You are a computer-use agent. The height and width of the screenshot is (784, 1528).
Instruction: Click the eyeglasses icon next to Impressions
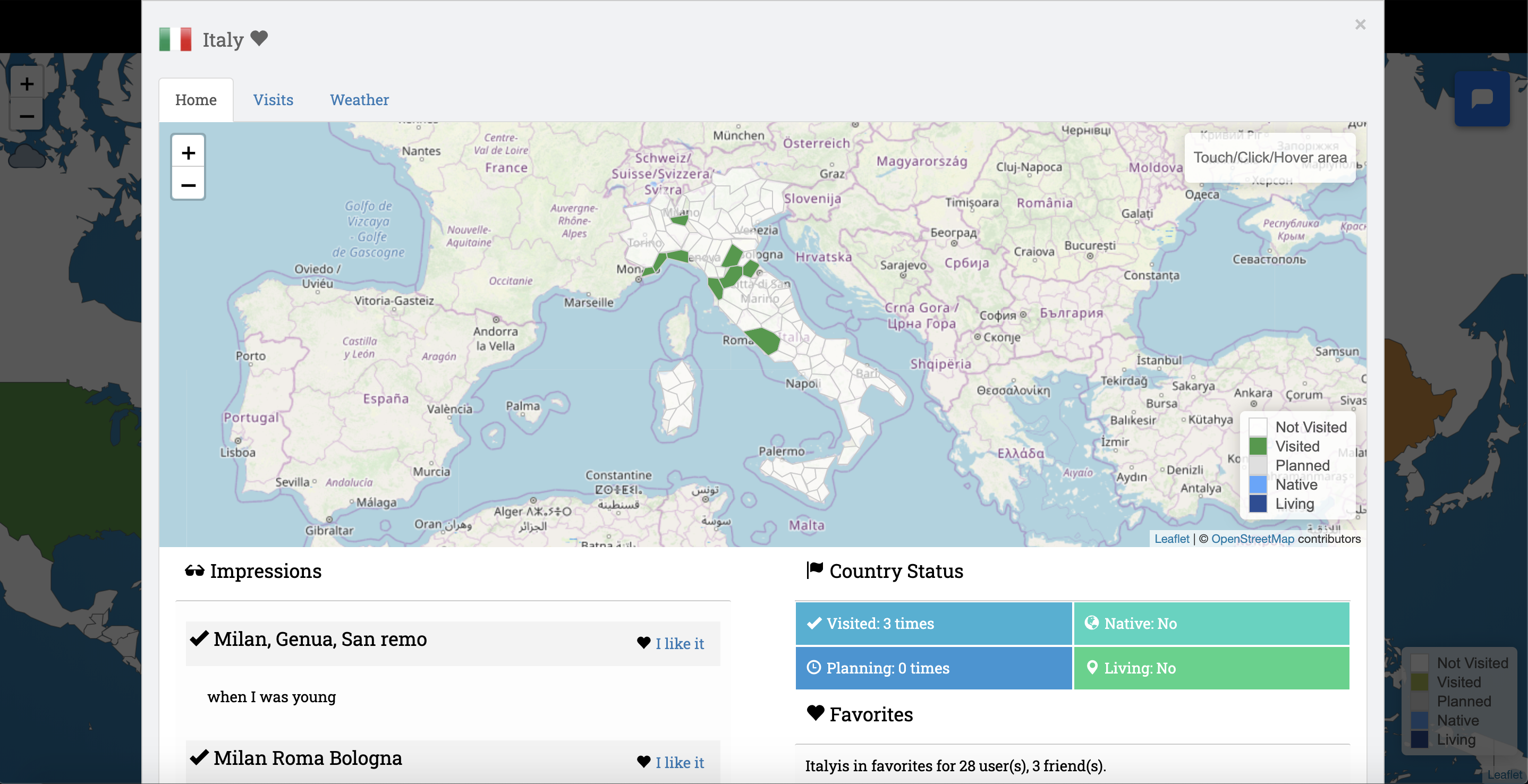pyautogui.click(x=194, y=570)
